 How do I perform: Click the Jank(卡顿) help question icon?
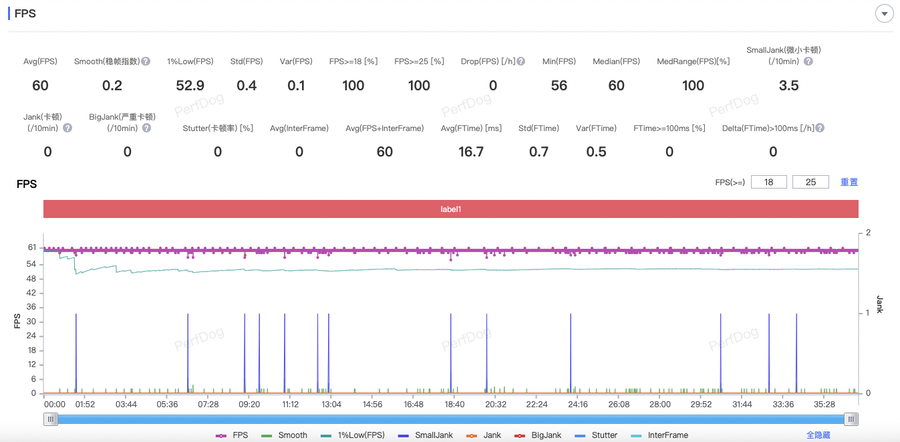tap(68, 129)
